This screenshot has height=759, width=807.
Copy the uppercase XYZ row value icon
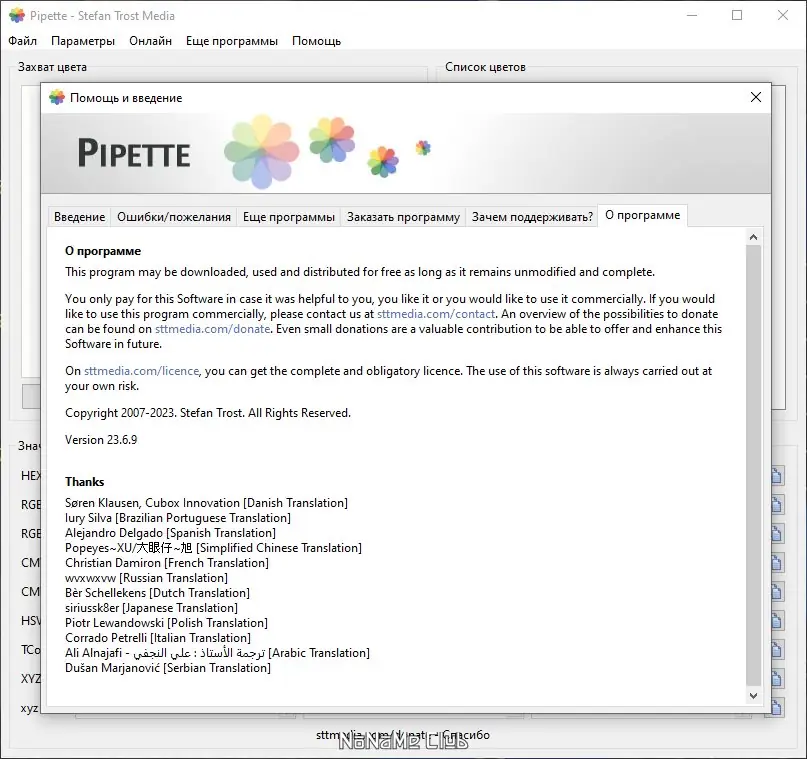coord(777,679)
